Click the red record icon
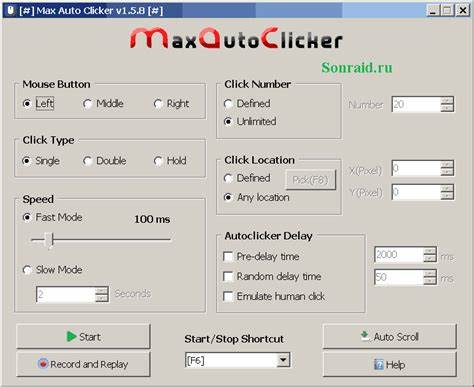This screenshot has height=387, width=474. [43, 364]
